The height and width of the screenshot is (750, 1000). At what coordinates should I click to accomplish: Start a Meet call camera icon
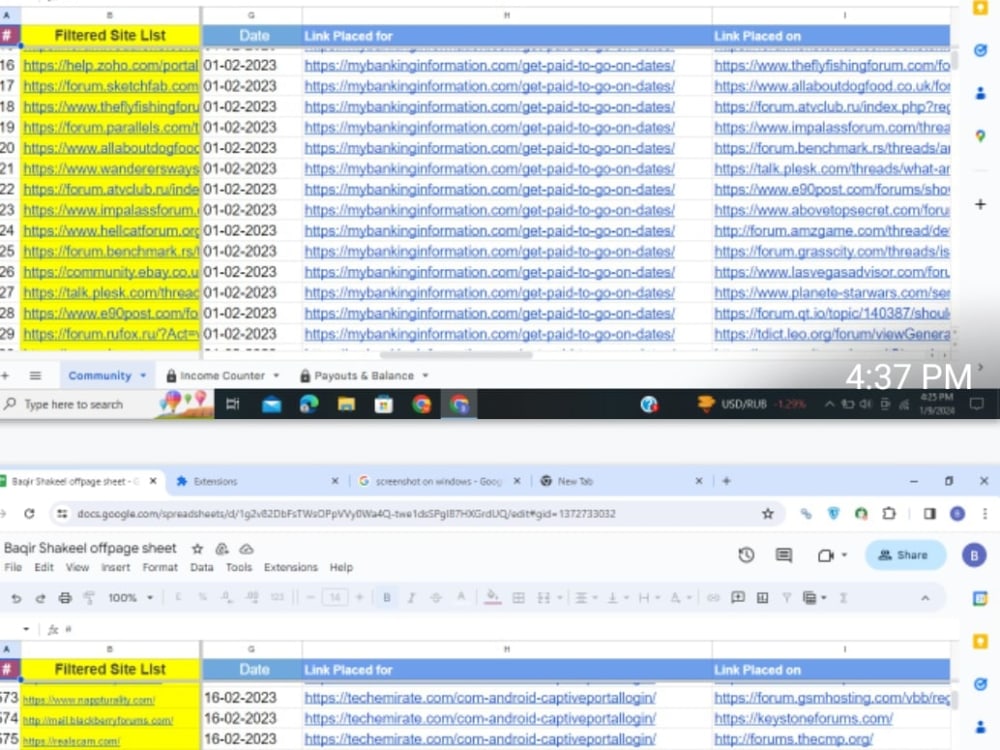(826, 555)
